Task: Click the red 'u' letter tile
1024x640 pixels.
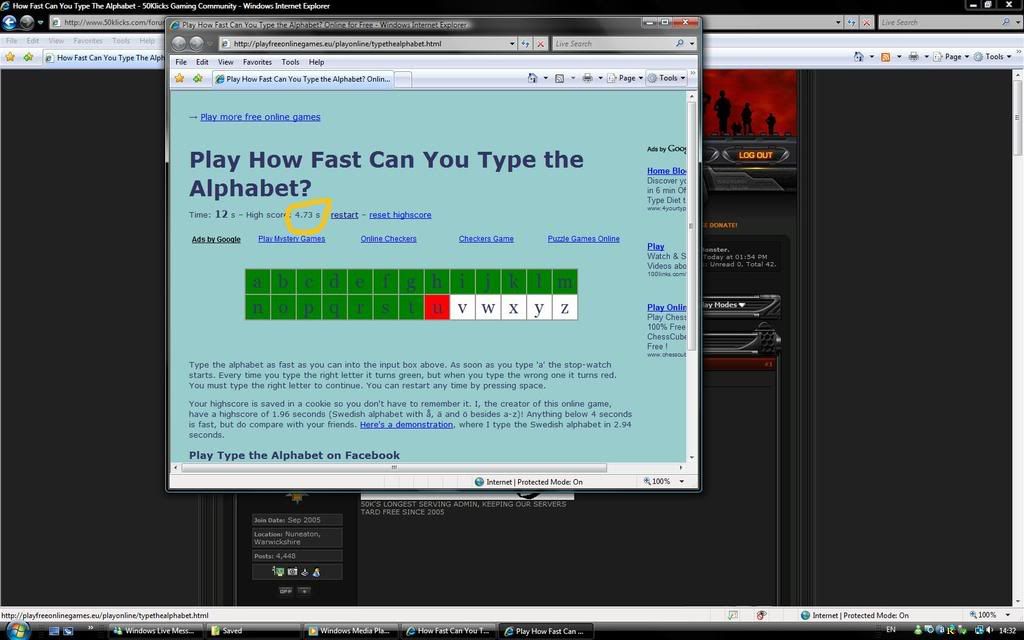Action: pyautogui.click(x=437, y=308)
